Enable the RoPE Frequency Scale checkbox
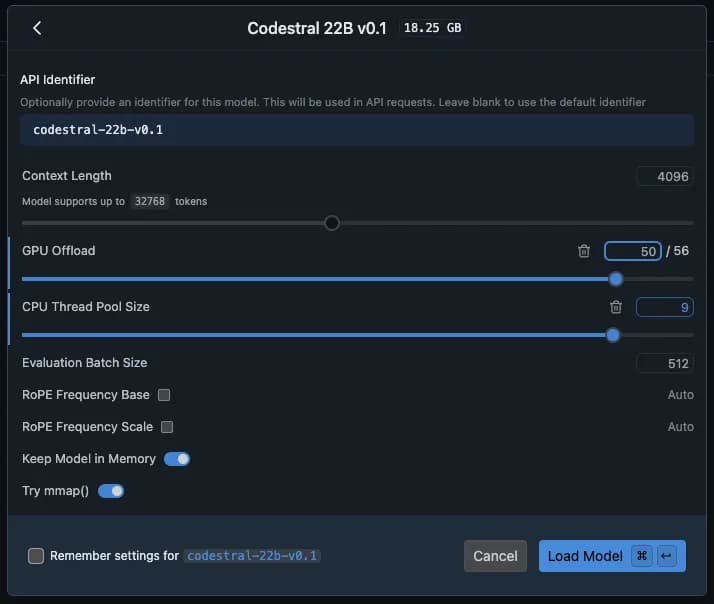714x604 pixels. click(x=167, y=427)
